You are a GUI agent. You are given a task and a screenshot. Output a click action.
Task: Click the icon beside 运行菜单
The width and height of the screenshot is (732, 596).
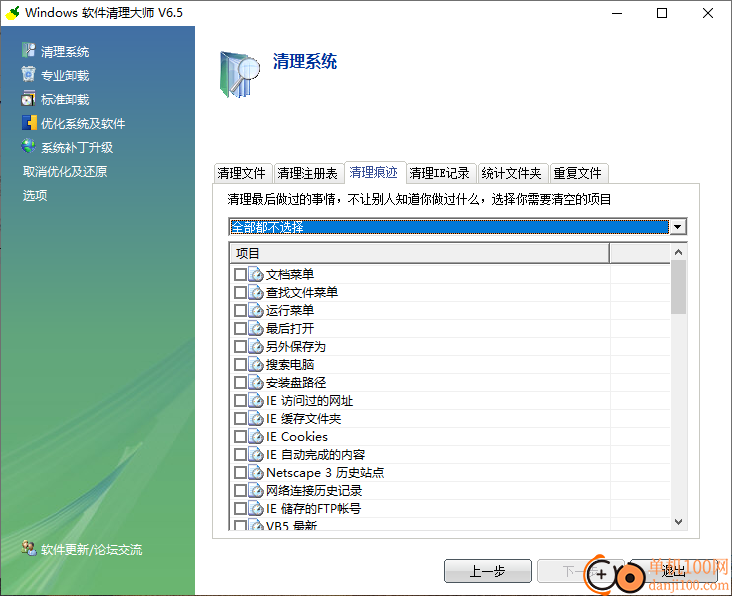click(256, 310)
